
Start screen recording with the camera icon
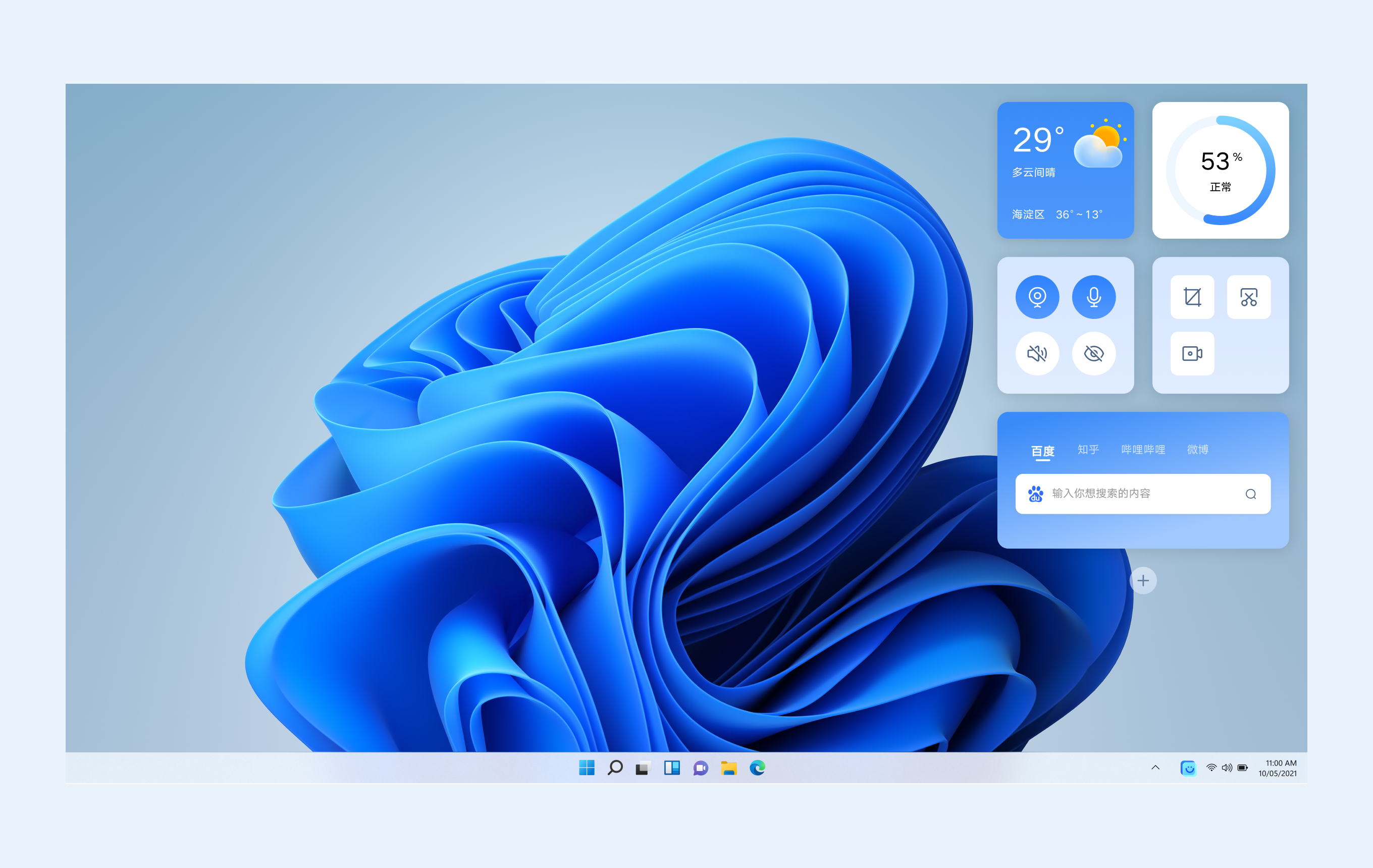1192,353
